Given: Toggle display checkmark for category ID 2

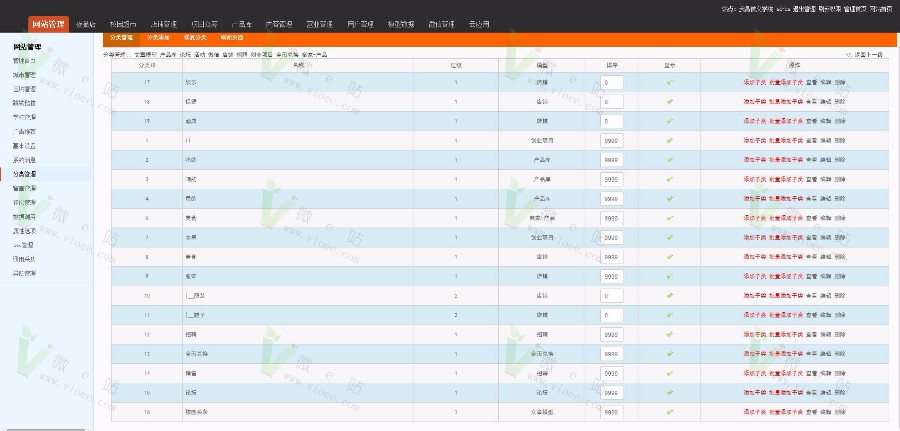Looking at the screenshot, I should [669, 160].
